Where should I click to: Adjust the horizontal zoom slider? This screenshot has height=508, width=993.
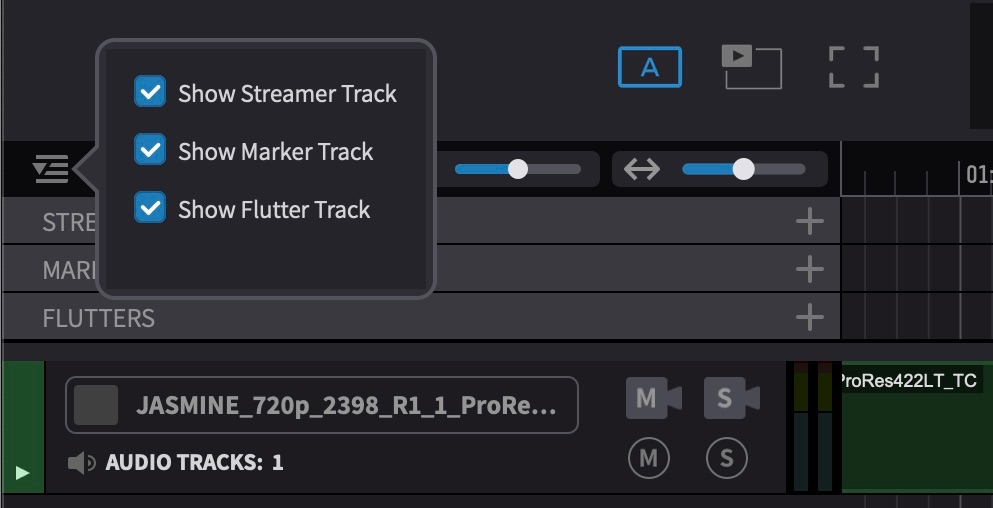point(743,169)
